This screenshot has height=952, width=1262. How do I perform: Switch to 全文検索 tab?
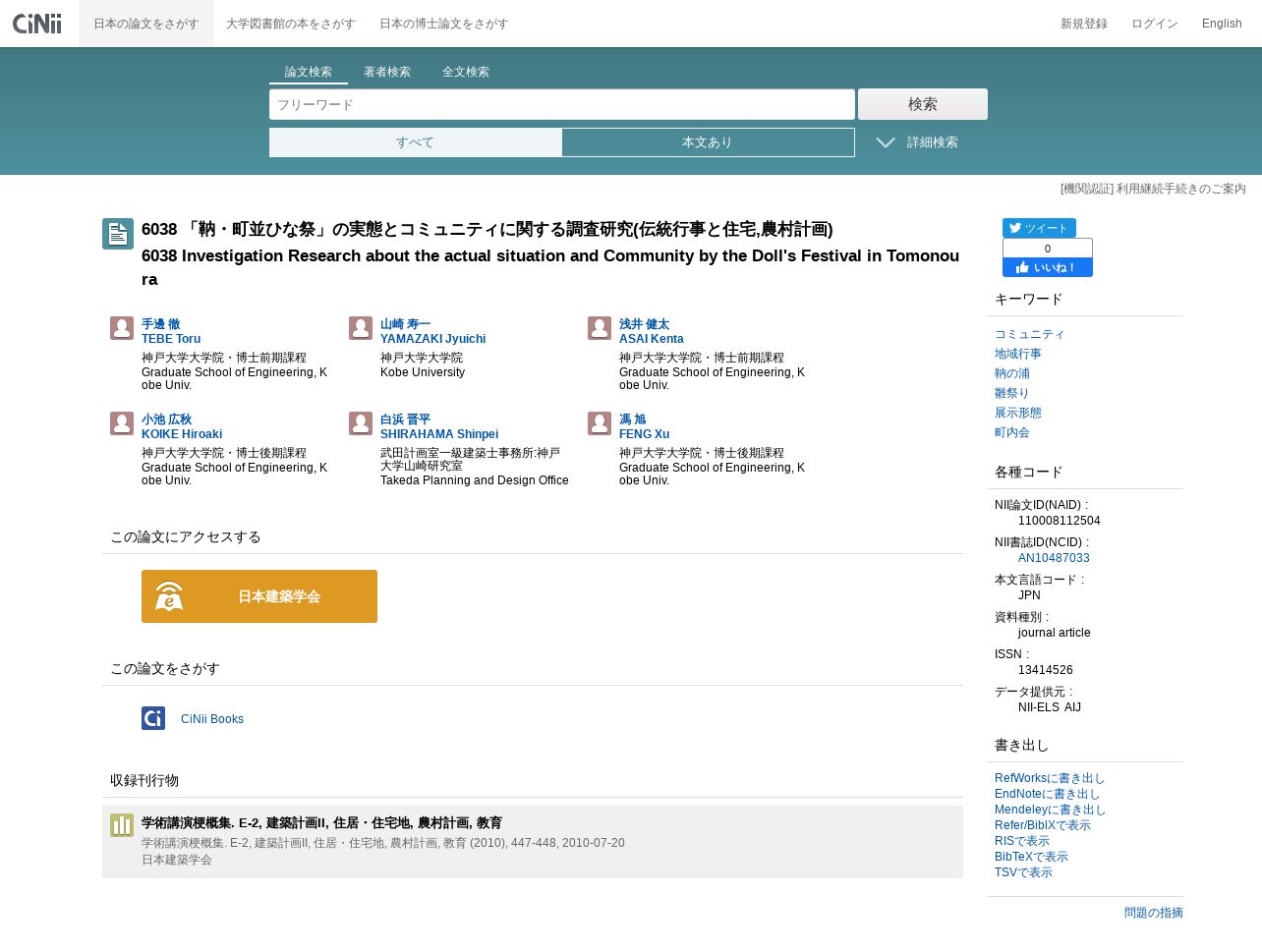click(x=466, y=72)
